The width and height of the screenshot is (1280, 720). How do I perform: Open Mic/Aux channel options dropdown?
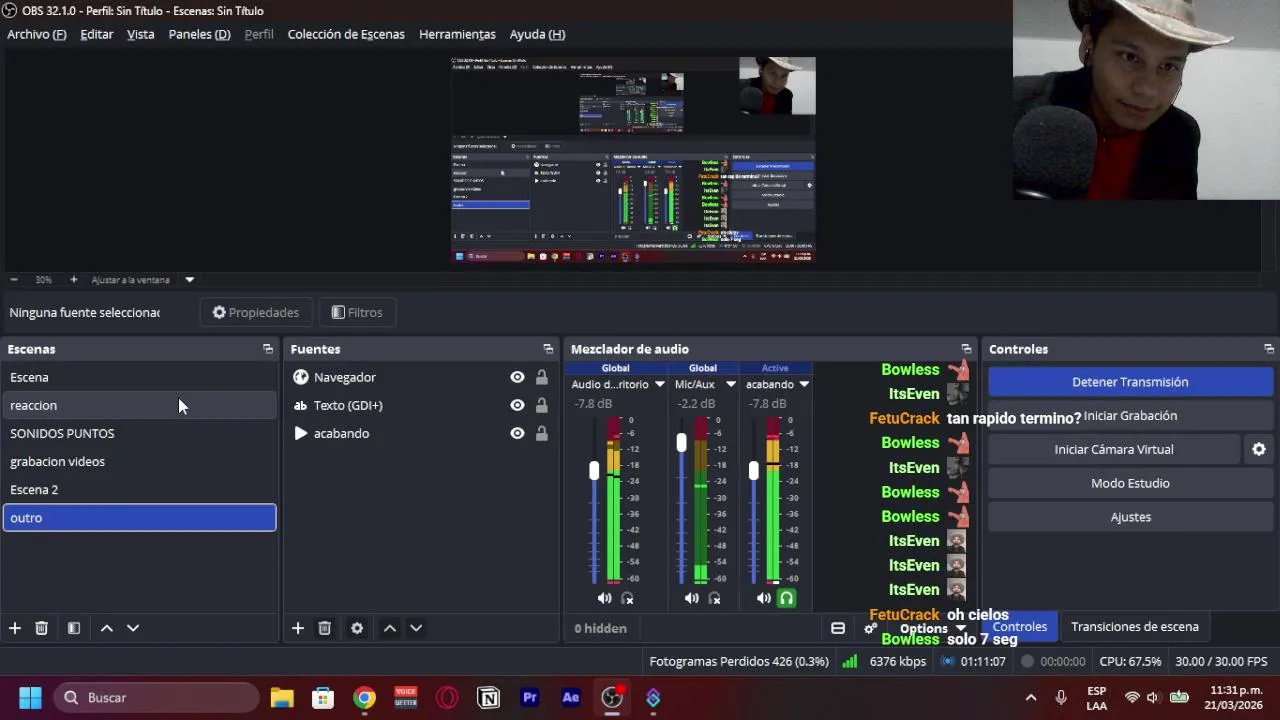[x=731, y=384]
